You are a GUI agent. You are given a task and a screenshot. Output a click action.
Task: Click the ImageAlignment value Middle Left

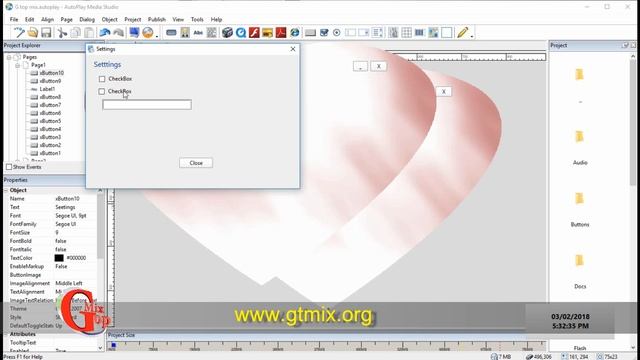click(x=69, y=283)
